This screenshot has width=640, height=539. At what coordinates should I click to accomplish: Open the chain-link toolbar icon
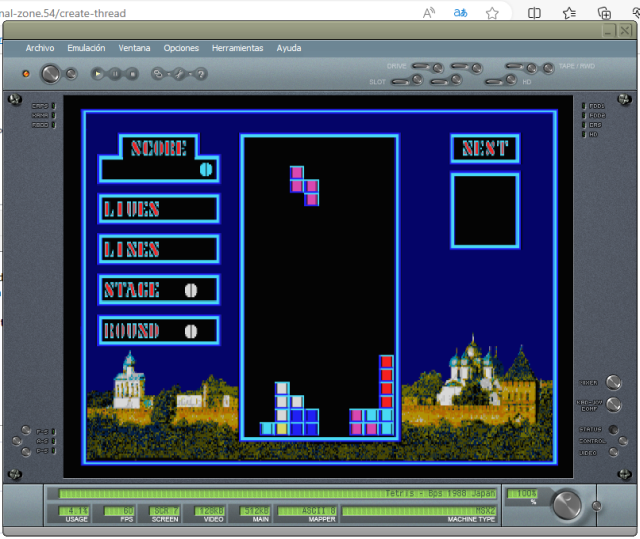coord(158,74)
